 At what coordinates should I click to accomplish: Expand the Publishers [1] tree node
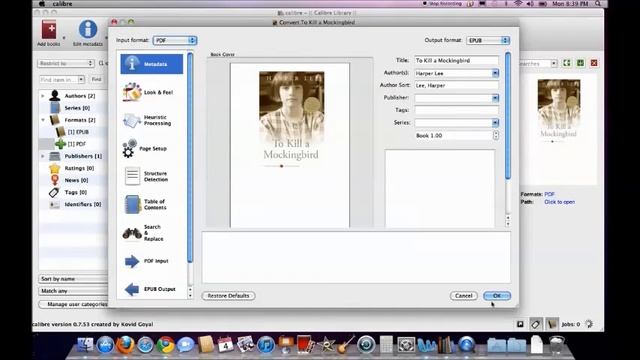(x=43, y=156)
